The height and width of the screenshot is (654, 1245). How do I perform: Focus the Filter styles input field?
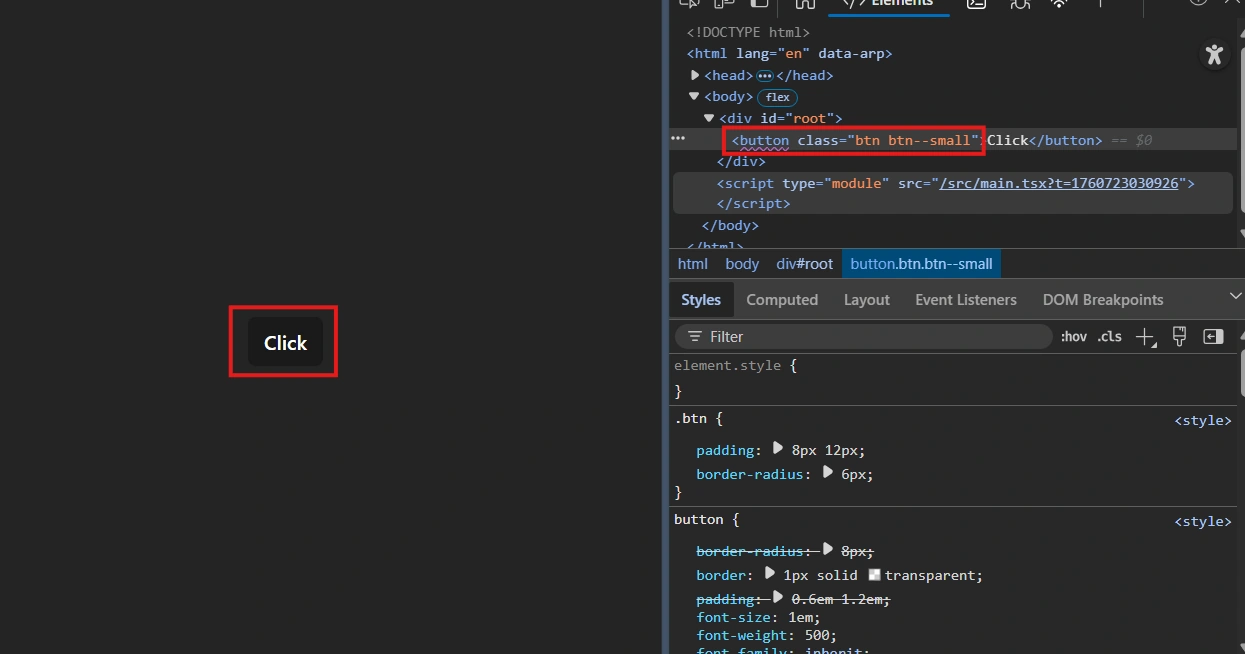(x=864, y=337)
